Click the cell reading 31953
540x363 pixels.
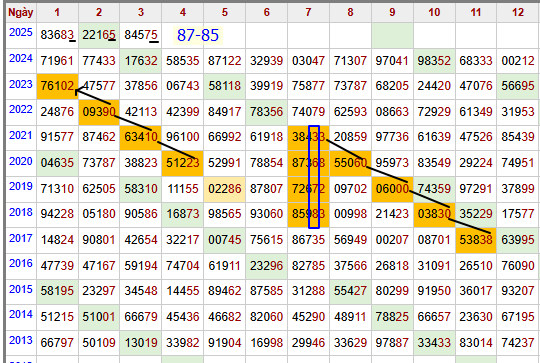[x=518, y=112]
